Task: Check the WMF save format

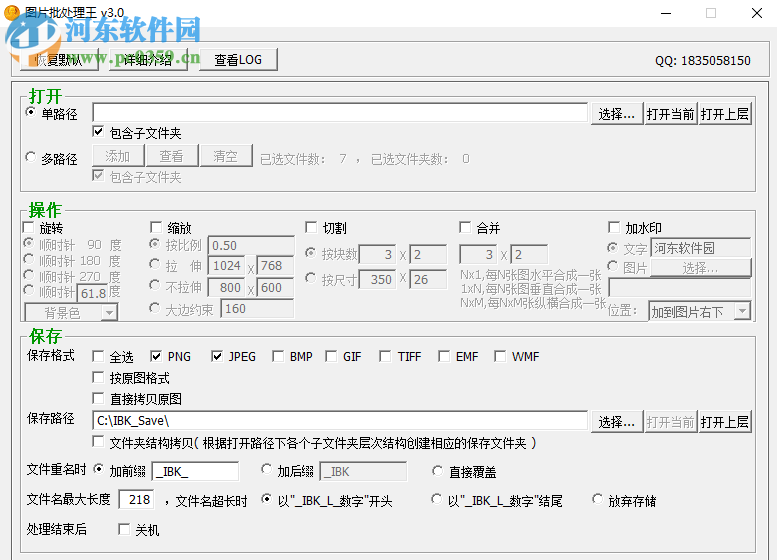Action: 500,356
